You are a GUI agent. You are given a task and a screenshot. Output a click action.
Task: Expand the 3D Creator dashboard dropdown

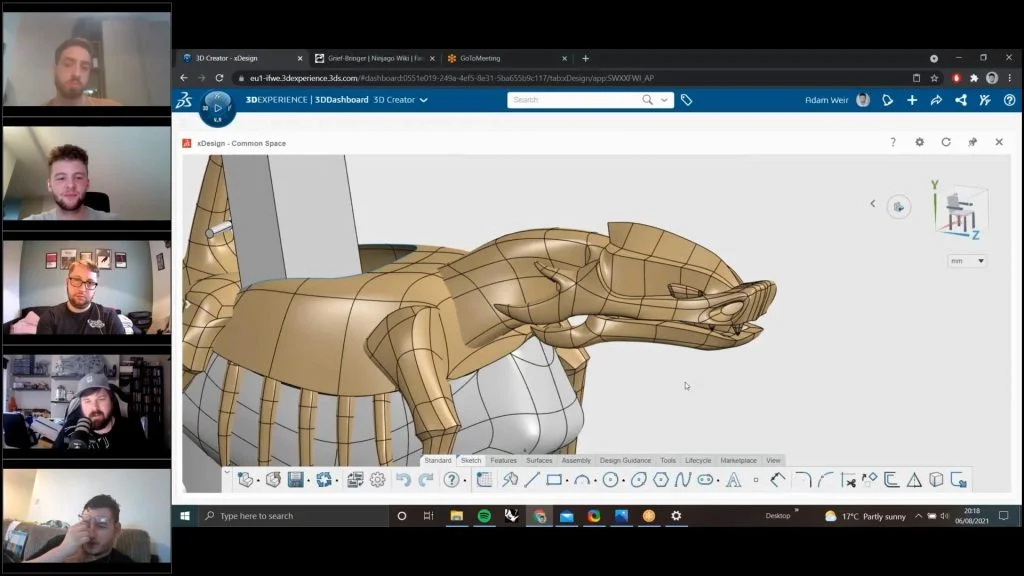click(423, 100)
